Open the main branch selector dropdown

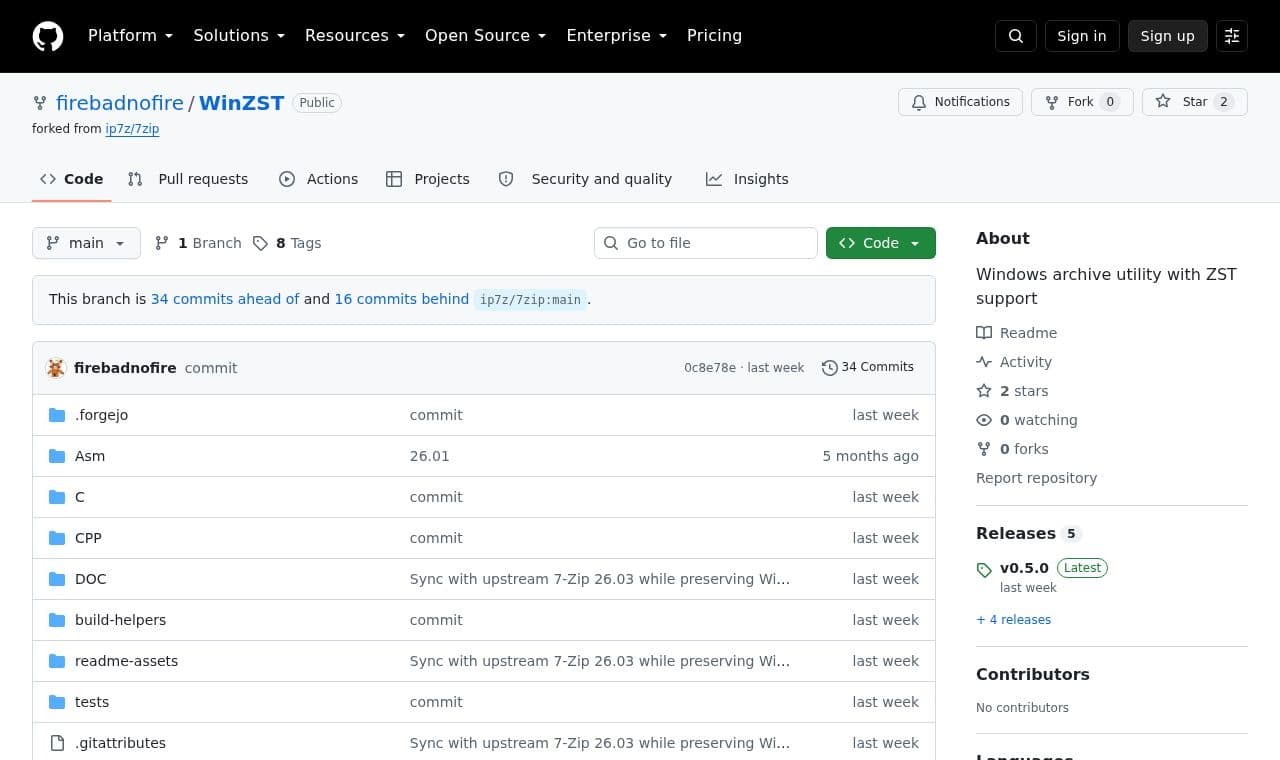(86, 243)
